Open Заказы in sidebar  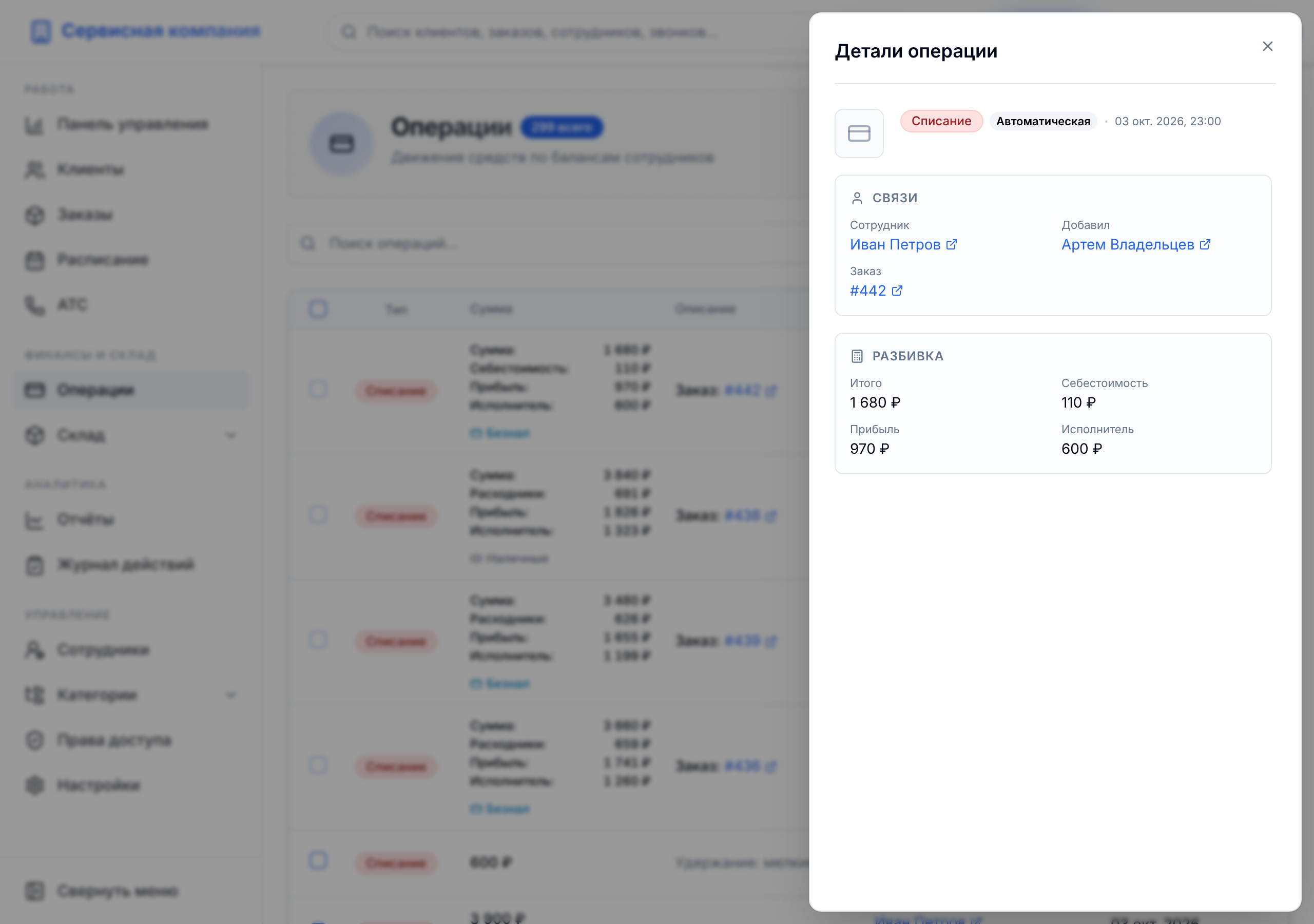pyautogui.click(x=131, y=215)
